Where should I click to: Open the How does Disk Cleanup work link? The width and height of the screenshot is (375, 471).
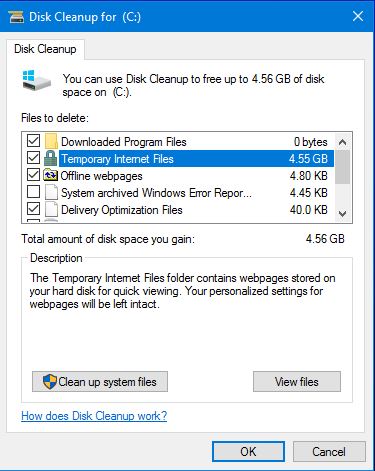pos(94,416)
